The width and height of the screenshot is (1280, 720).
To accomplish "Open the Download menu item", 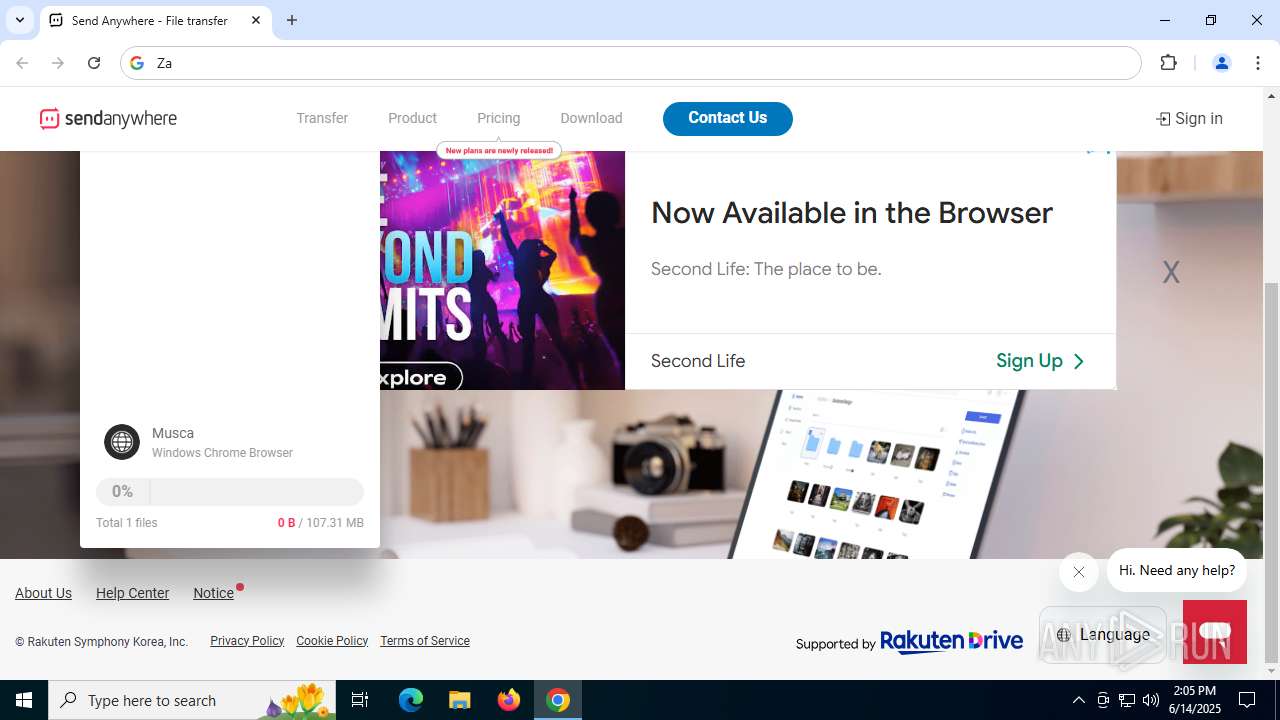I will pyautogui.click(x=591, y=118).
